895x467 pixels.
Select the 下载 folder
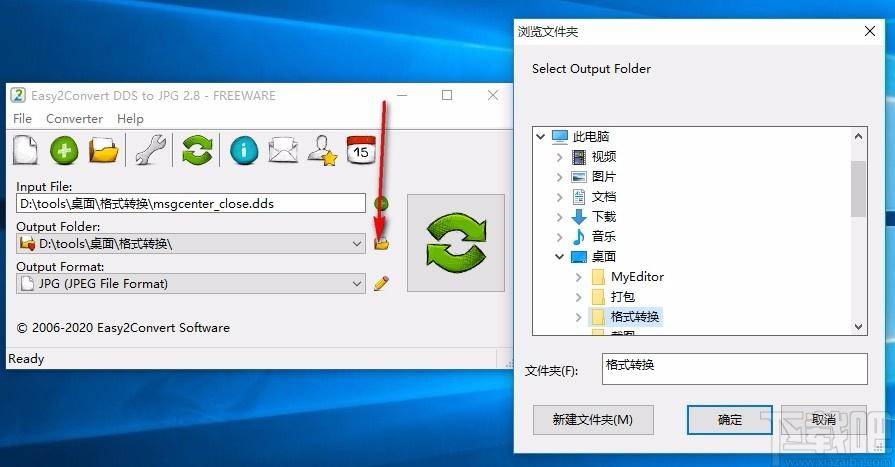(x=603, y=217)
